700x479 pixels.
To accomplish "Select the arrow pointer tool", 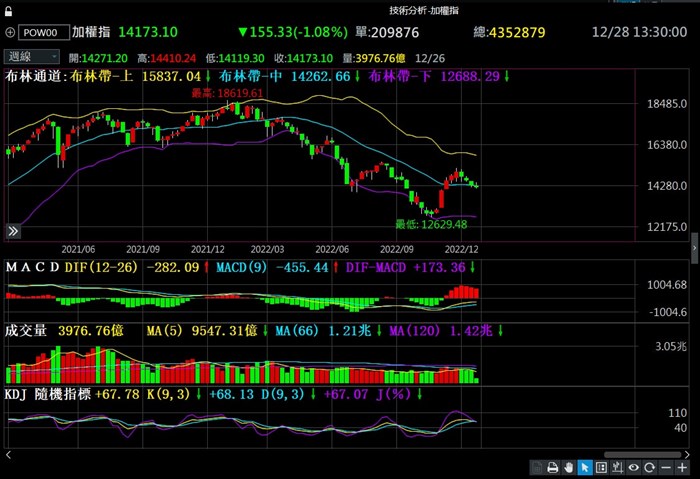I will click(x=584, y=468).
